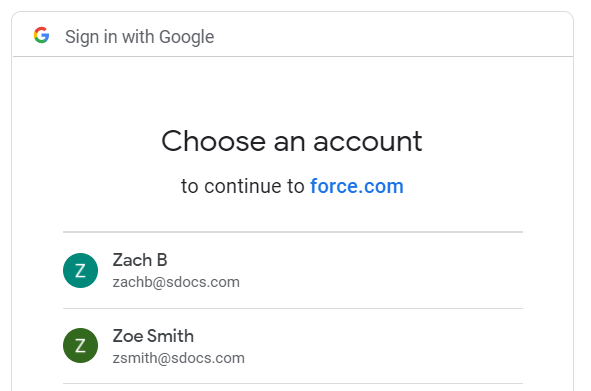
Task: Choose the Zach B account name
Action: pyautogui.click(x=140, y=260)
